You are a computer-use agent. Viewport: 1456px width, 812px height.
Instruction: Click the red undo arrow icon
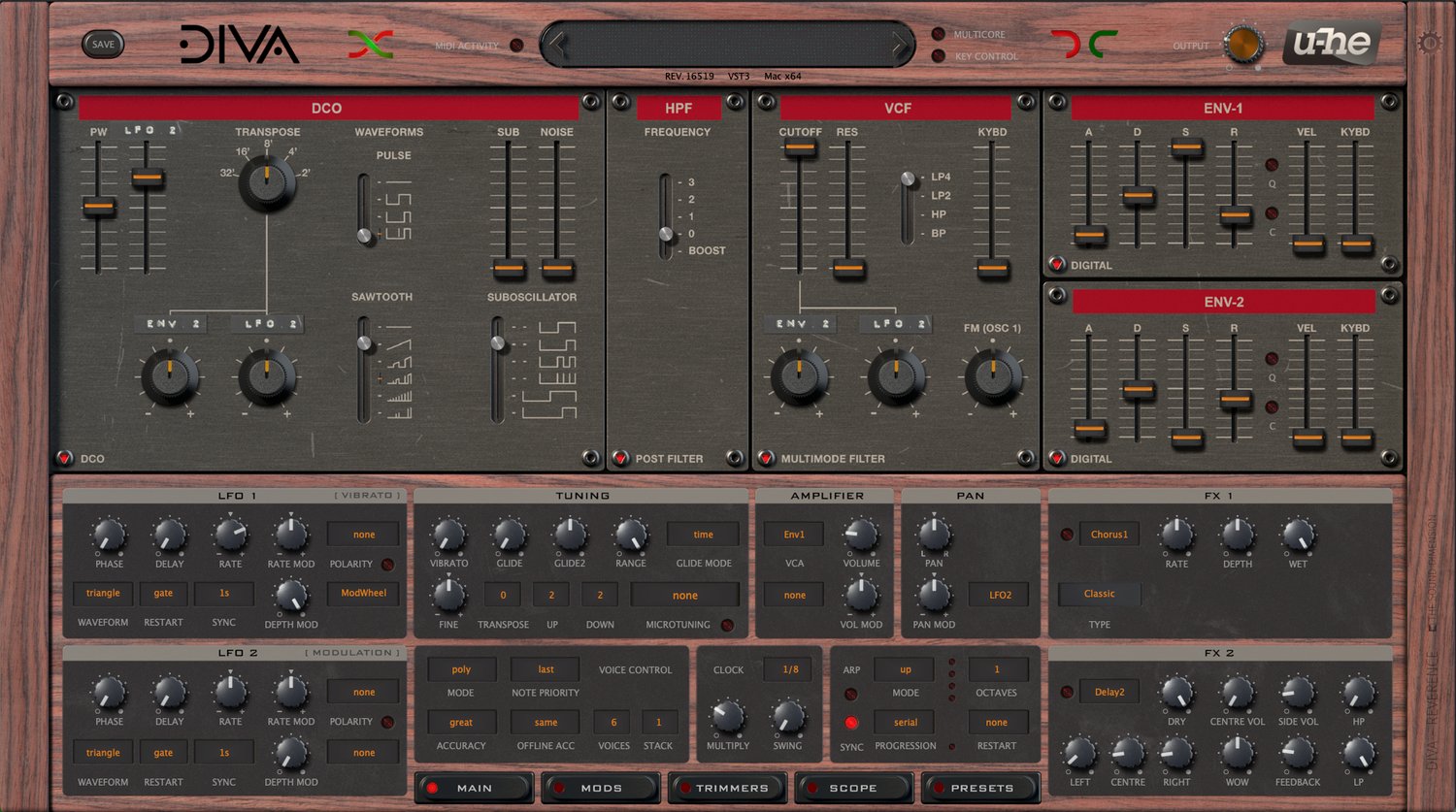pyautogui.click(x=1066, y=44)
